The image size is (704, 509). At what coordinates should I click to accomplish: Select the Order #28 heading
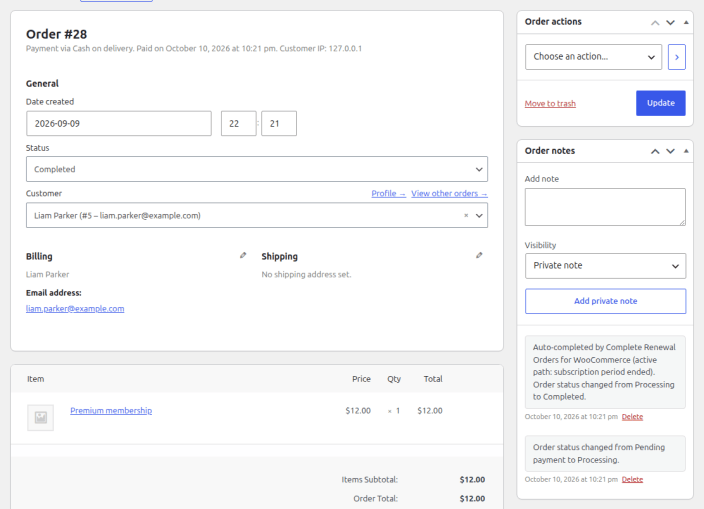point(57,35)
